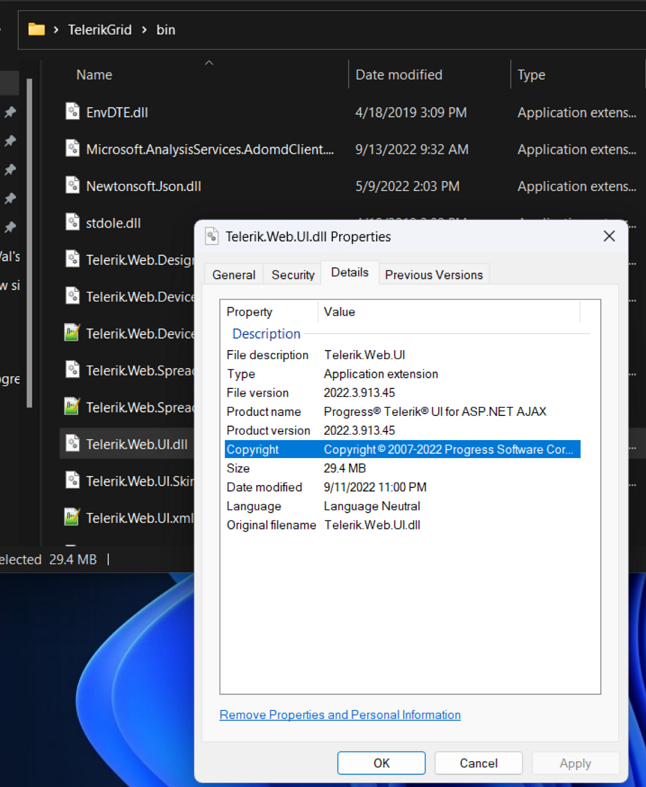
Task: Select the Details tab
Action: point(350,273)
